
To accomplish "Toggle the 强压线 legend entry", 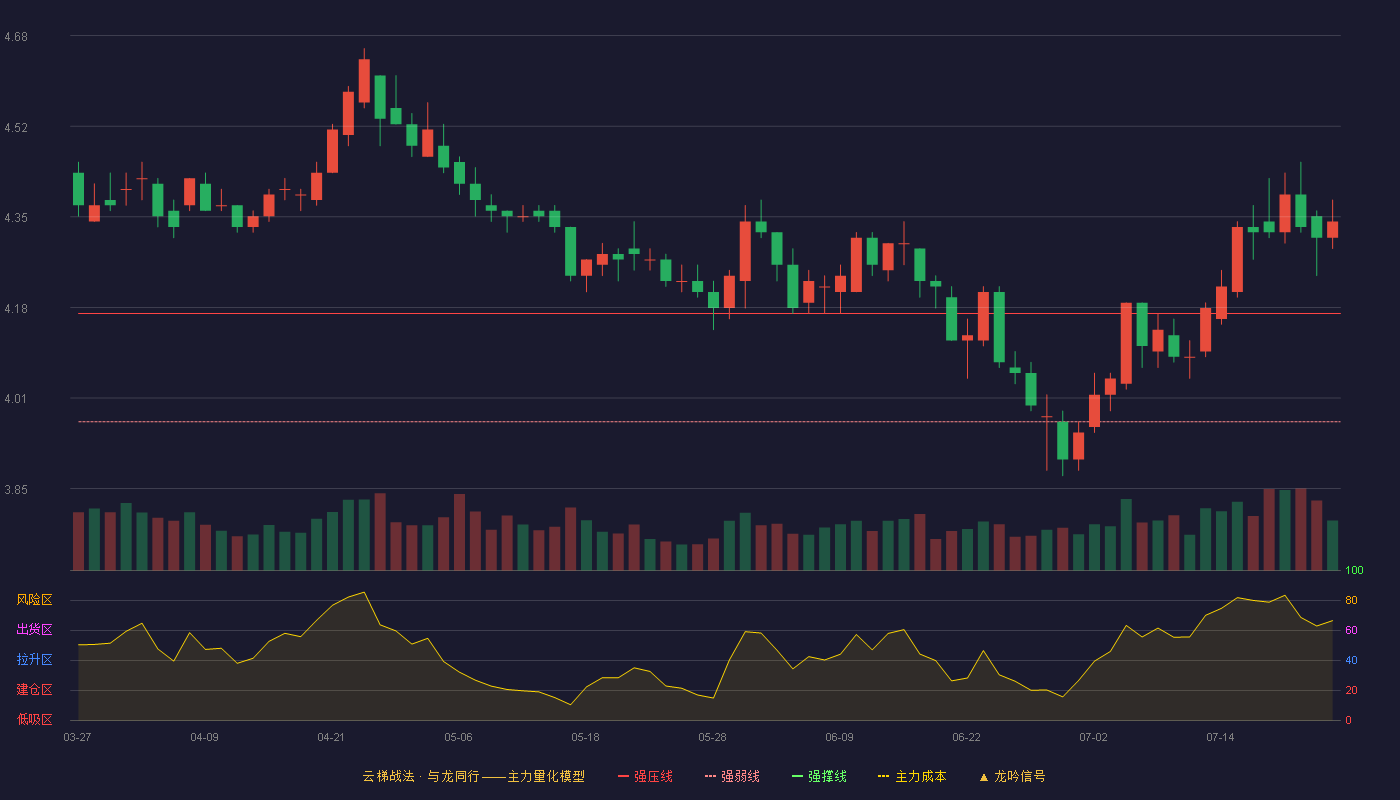I will pos(645,777).
